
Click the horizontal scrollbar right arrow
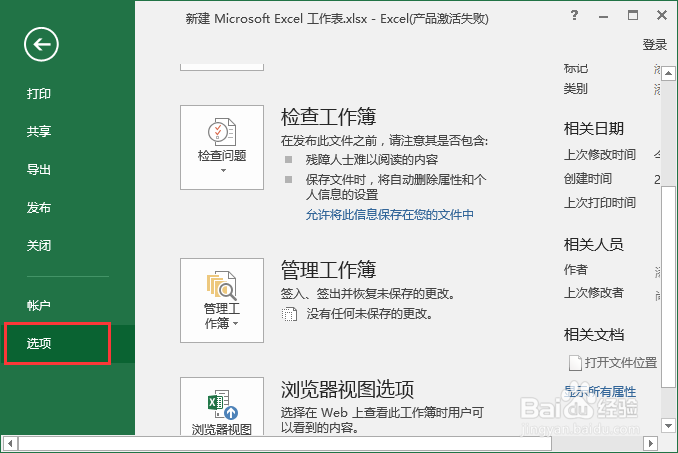650,443
